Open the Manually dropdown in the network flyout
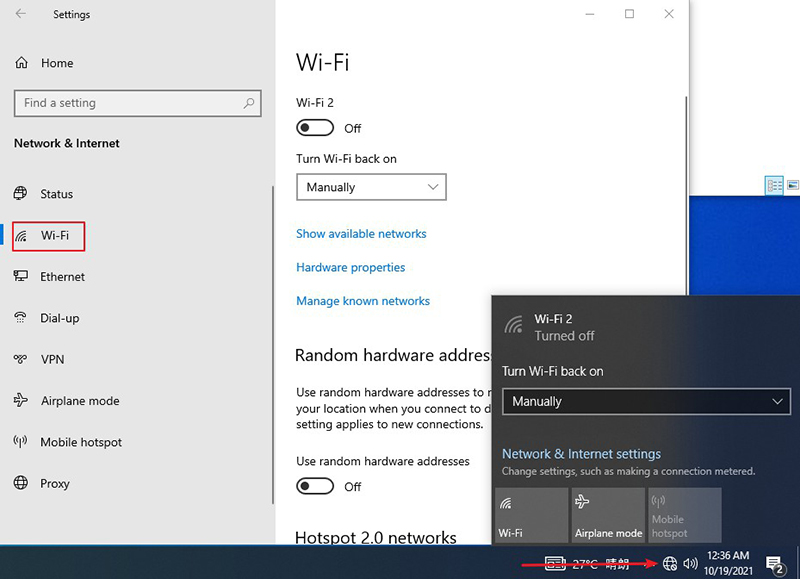800x579 pixels. point(646,401)
